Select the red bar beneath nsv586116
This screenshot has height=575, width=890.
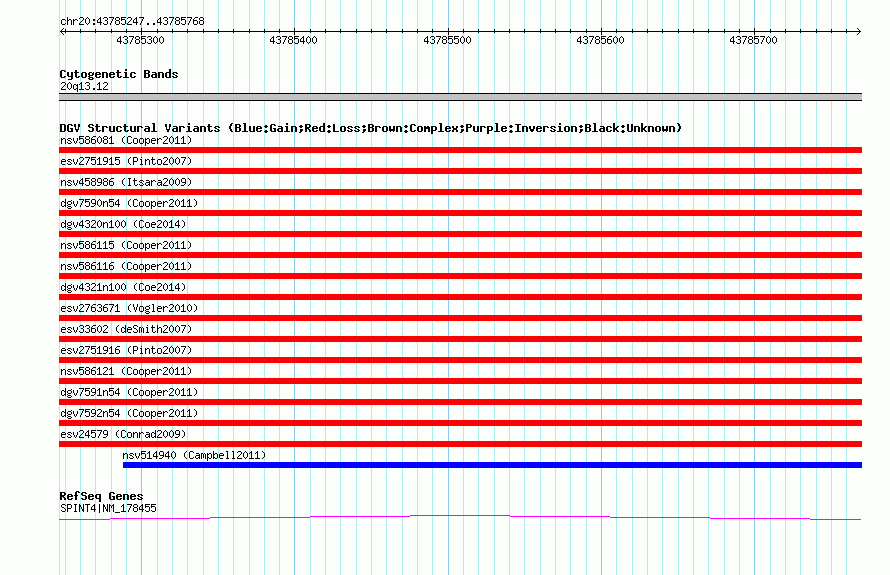(x=460, y=276)
